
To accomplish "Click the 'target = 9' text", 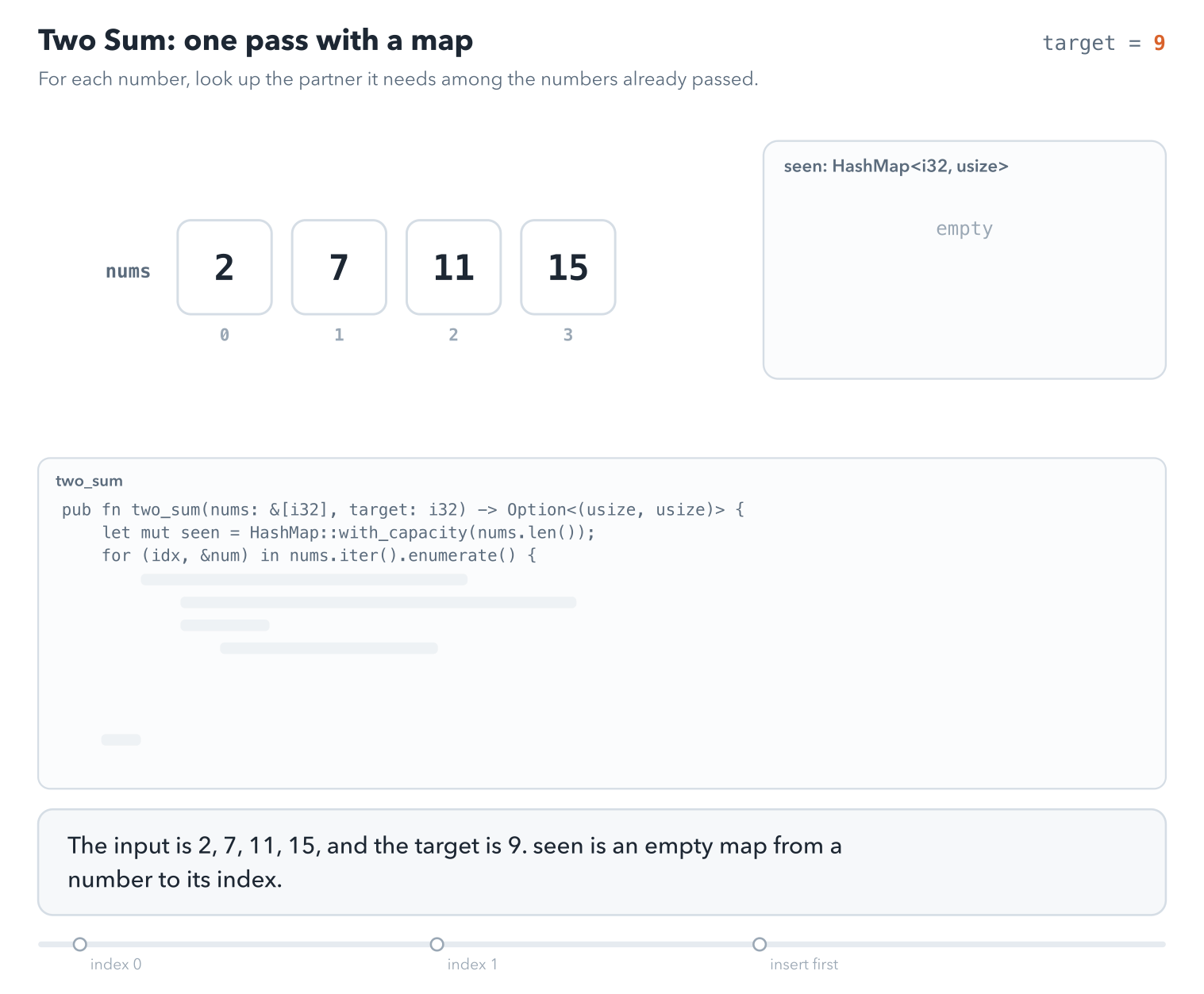I will click(x=1103, y=43).
